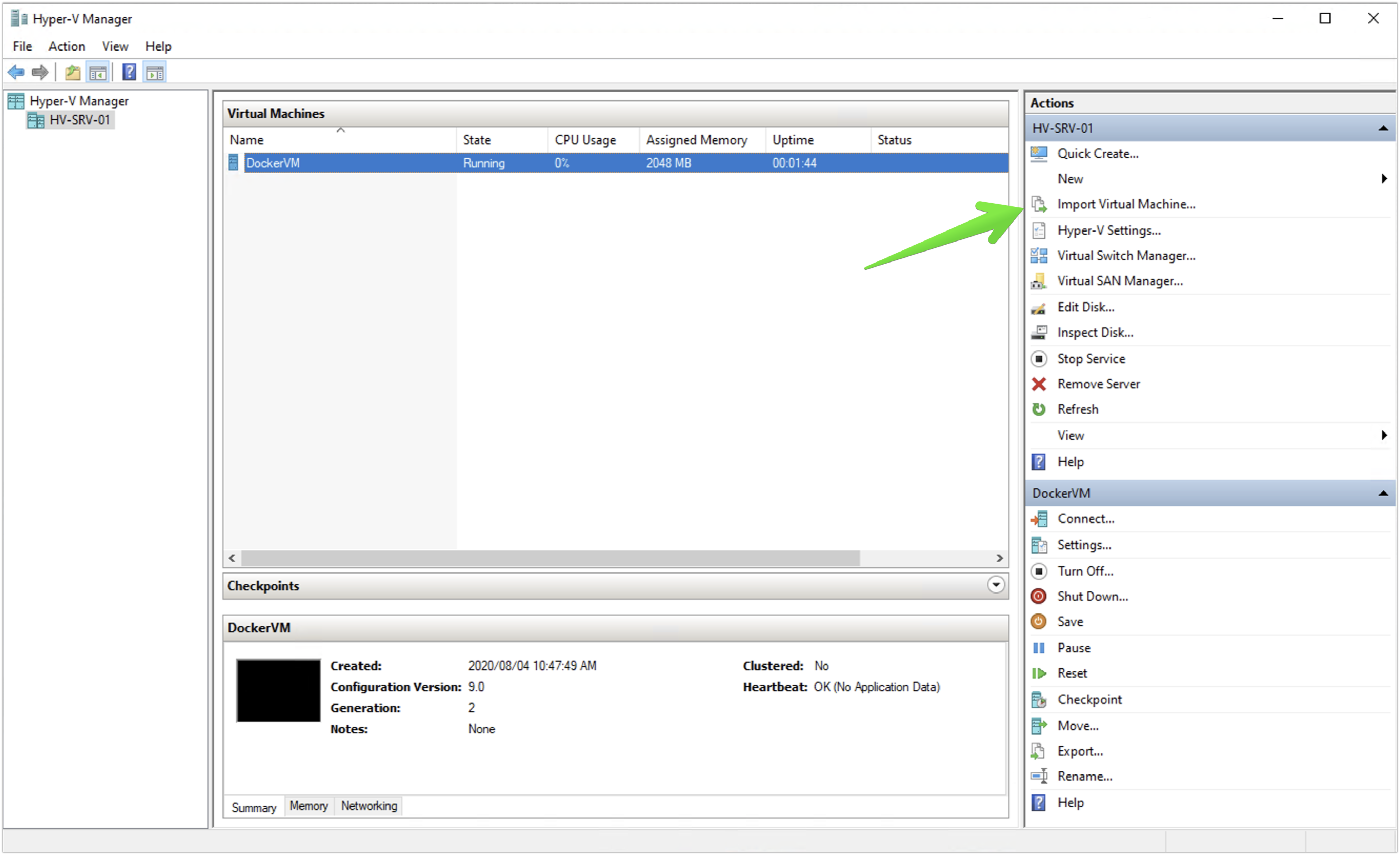1400x855 pixels.
Task: Click the DockerVM black preview thumbnail
Action: [x=278, y=691]
